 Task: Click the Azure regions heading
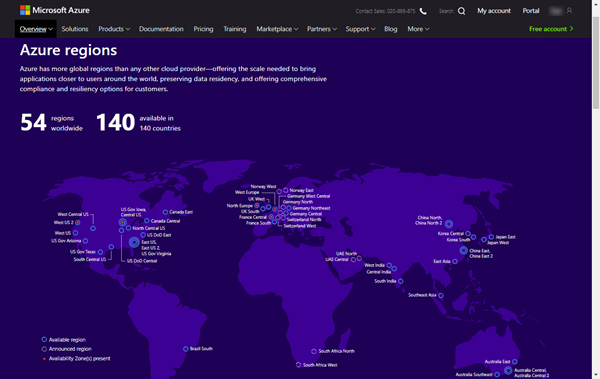pyautogui.click(x=68, y=50)
